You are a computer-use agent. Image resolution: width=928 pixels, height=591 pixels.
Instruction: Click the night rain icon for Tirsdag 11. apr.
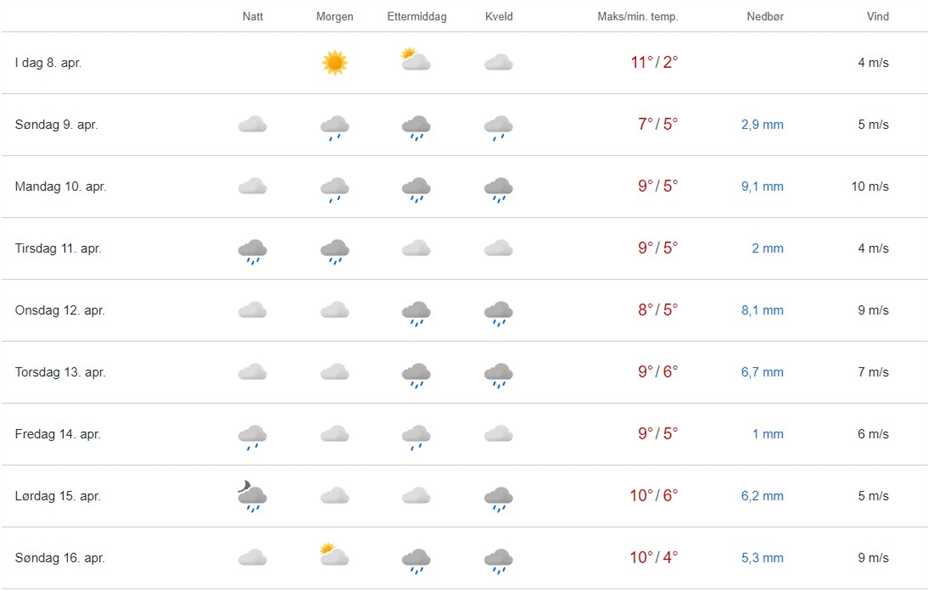pos(252,250)
